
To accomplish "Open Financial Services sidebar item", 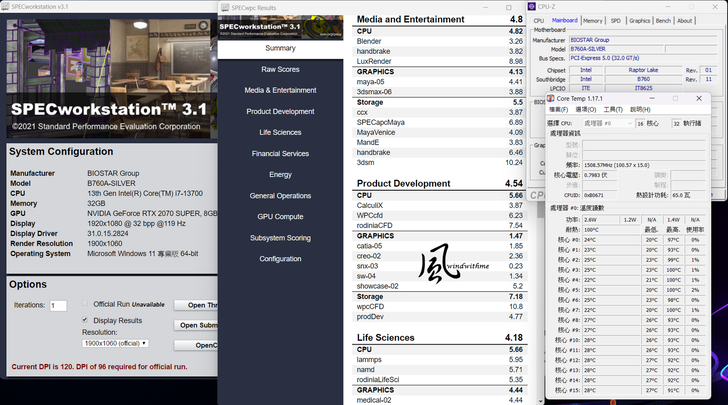I will pyautogui.click(x=280, y=154).
